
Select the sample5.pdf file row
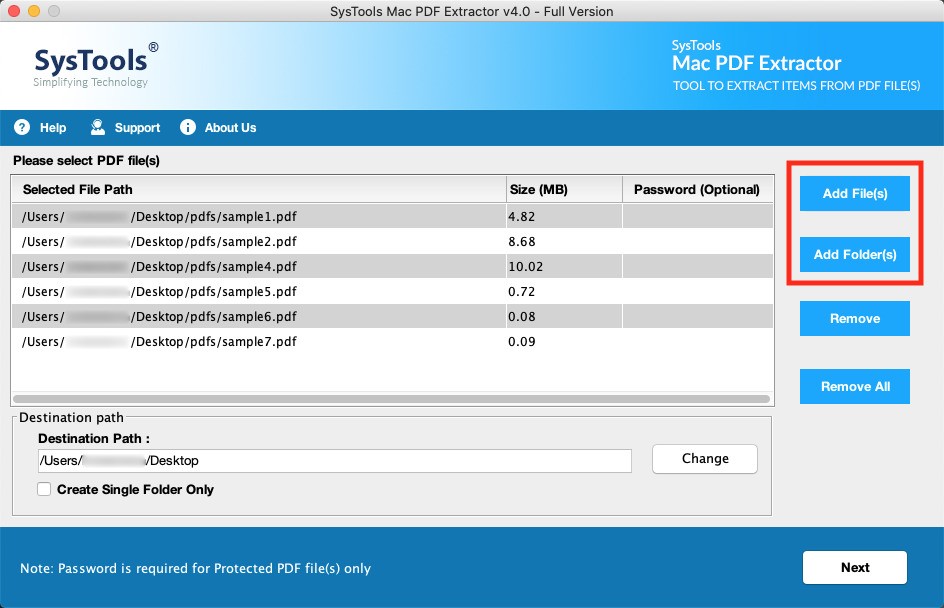(x=393, y=291)
